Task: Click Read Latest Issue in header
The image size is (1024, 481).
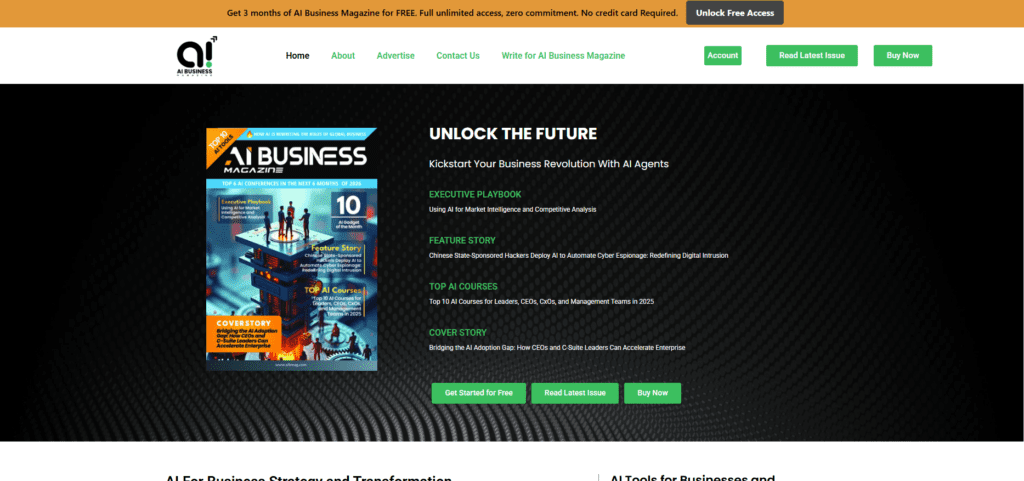Action: point(812,55)
